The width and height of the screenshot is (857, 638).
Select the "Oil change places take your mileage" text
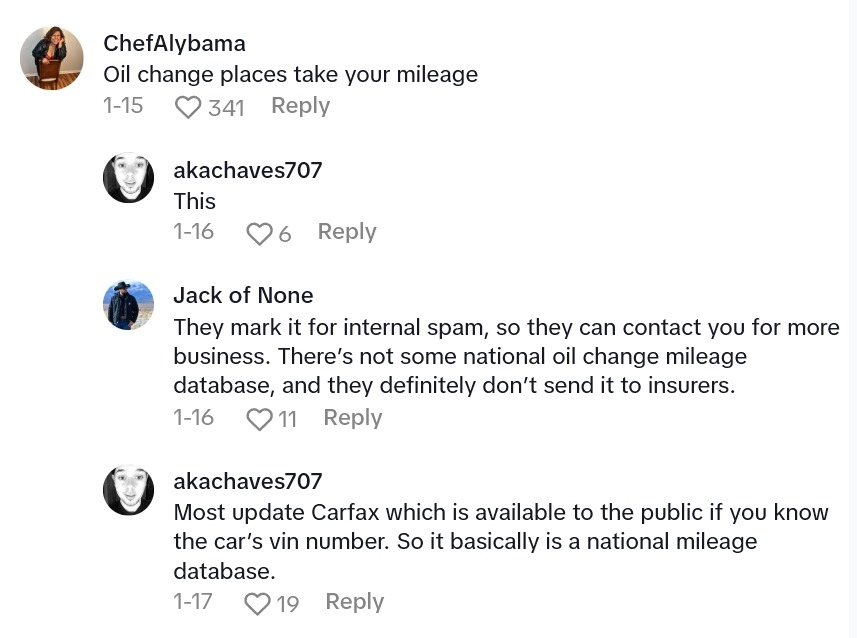tap(290, 75)
